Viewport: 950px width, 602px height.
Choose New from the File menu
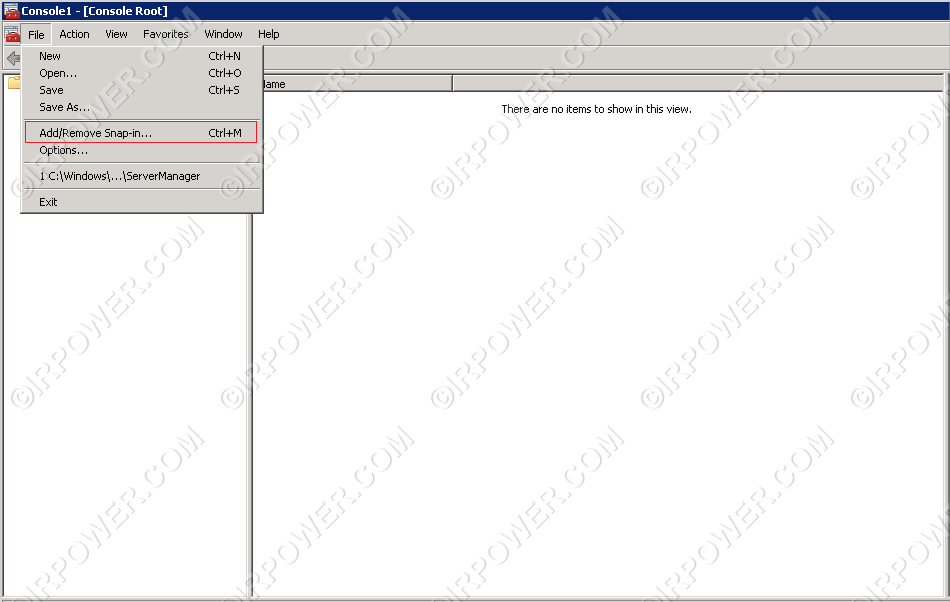click(x=50, y=56)
